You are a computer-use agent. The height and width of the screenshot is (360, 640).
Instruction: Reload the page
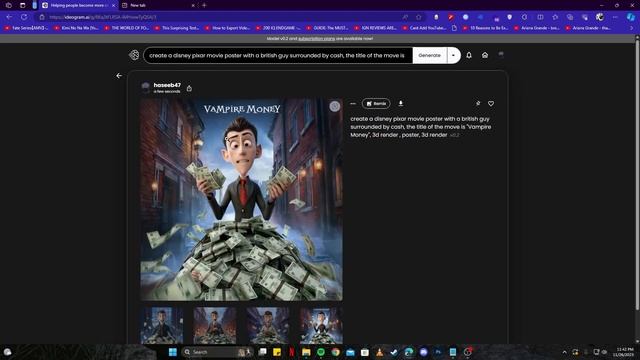click(x=24, y=17)
